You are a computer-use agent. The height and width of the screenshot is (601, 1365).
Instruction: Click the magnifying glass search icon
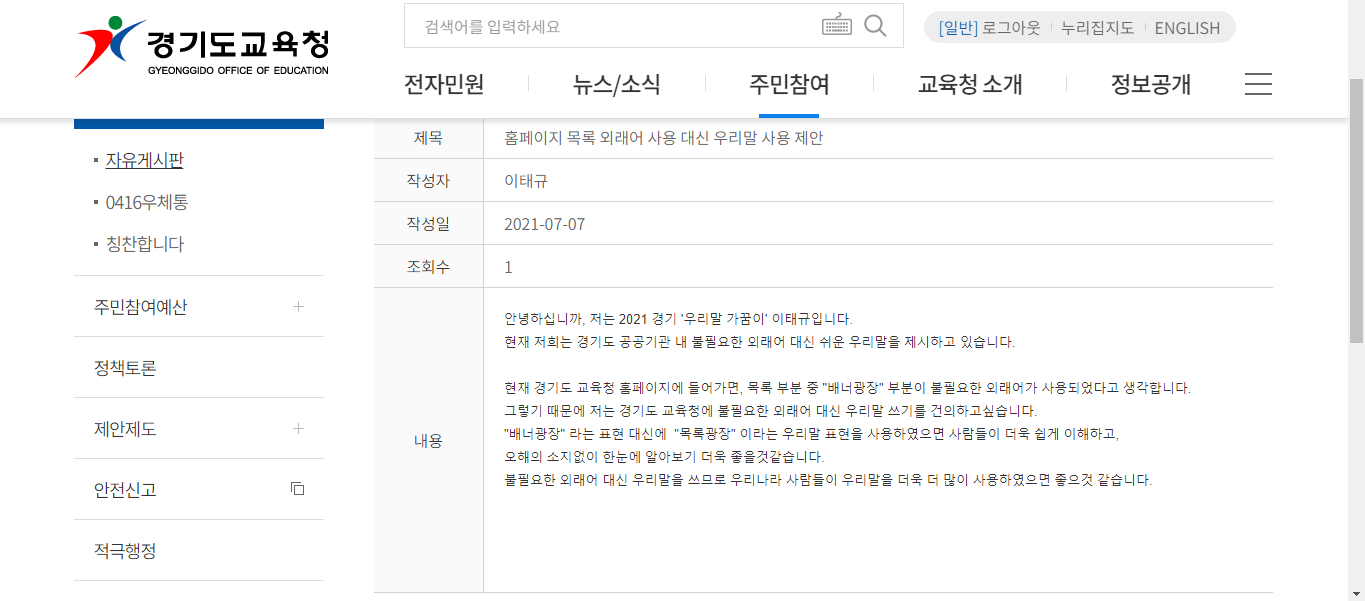(x=875, y=26)
